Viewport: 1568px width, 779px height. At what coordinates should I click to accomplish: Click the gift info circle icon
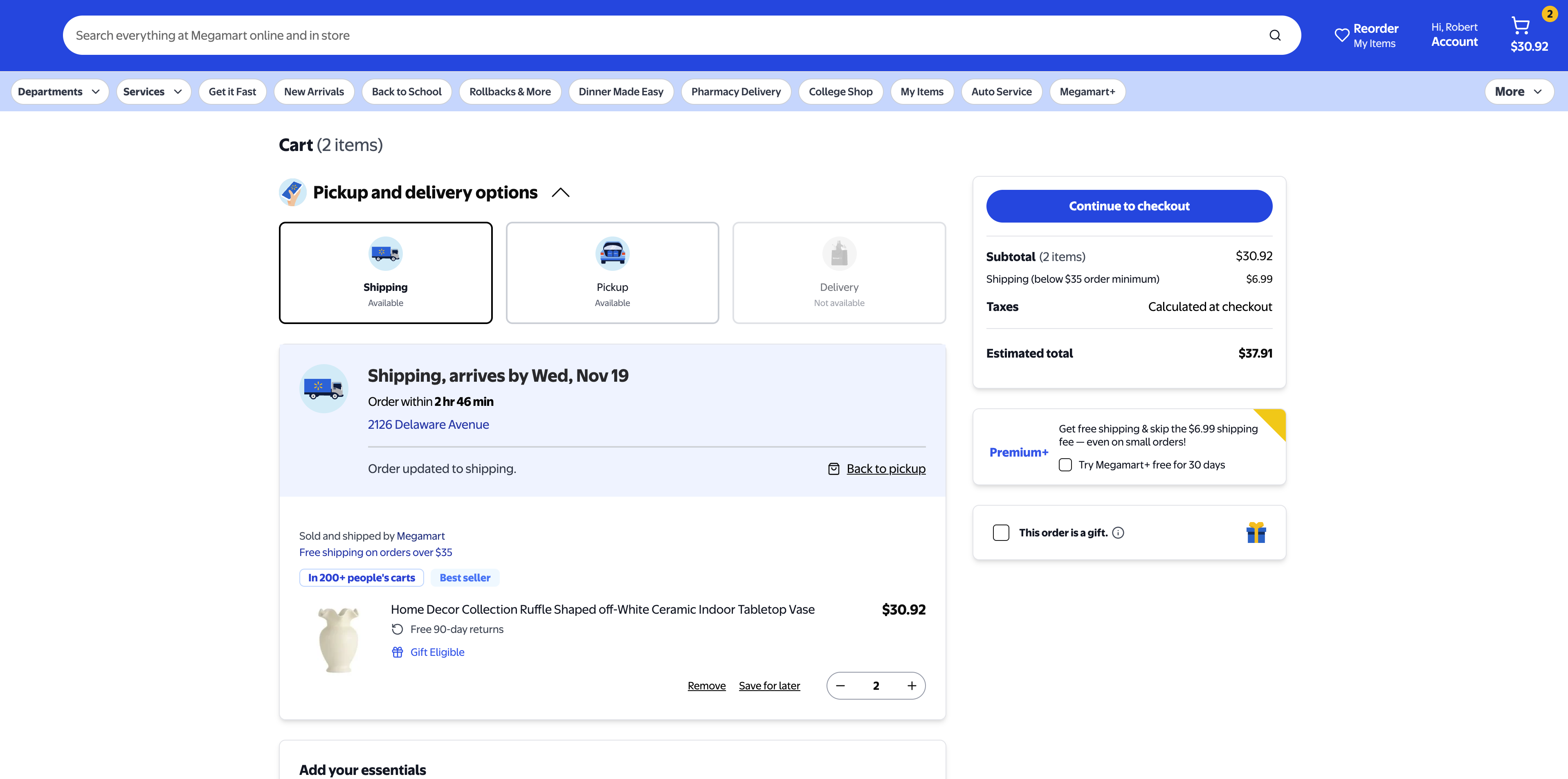pos(1118,533)
